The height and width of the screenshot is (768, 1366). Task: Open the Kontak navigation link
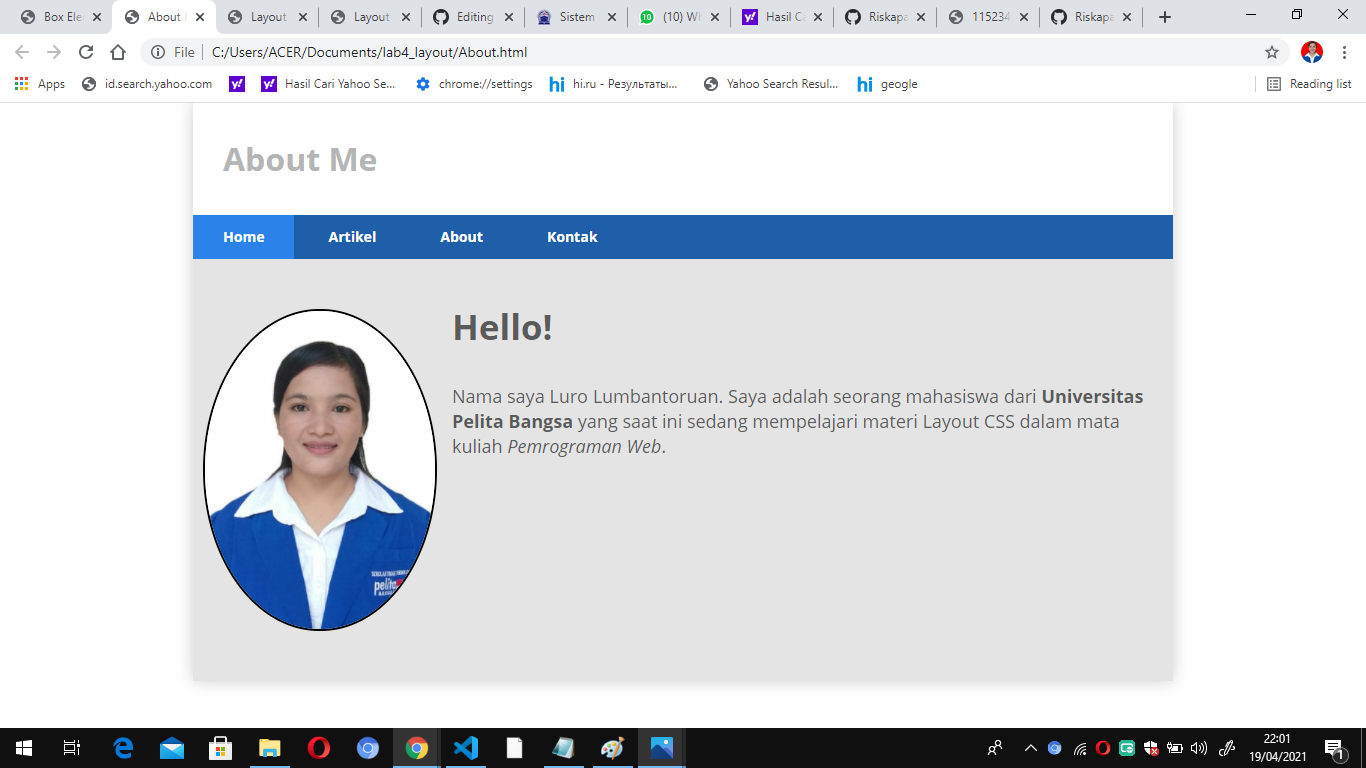pos(571,237)
